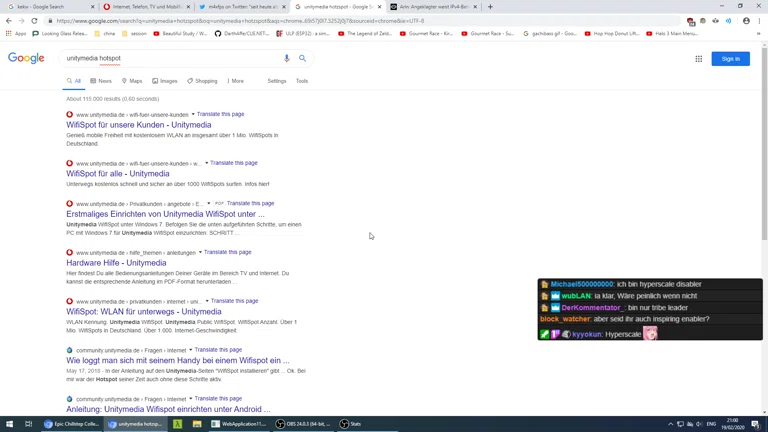The width and height of the screenshot is (768, 432).
Task: Open the Windows notification center icon
Action: (x=756, y=424)
